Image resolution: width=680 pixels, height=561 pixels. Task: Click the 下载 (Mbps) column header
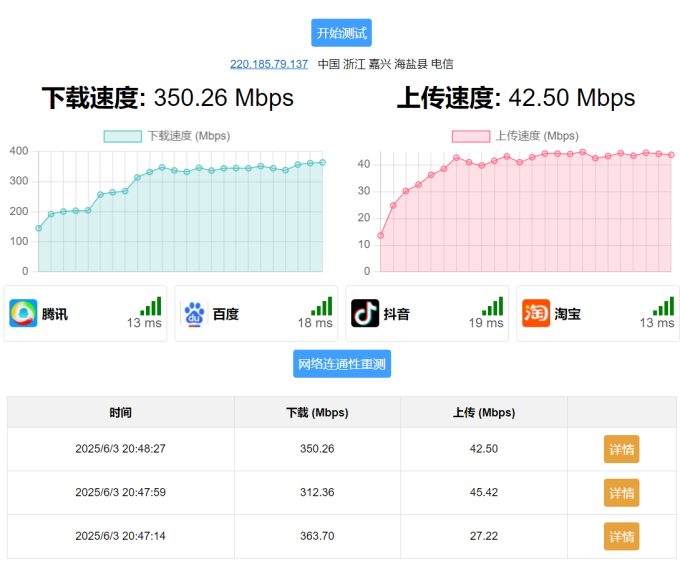(x=317, y=412)
